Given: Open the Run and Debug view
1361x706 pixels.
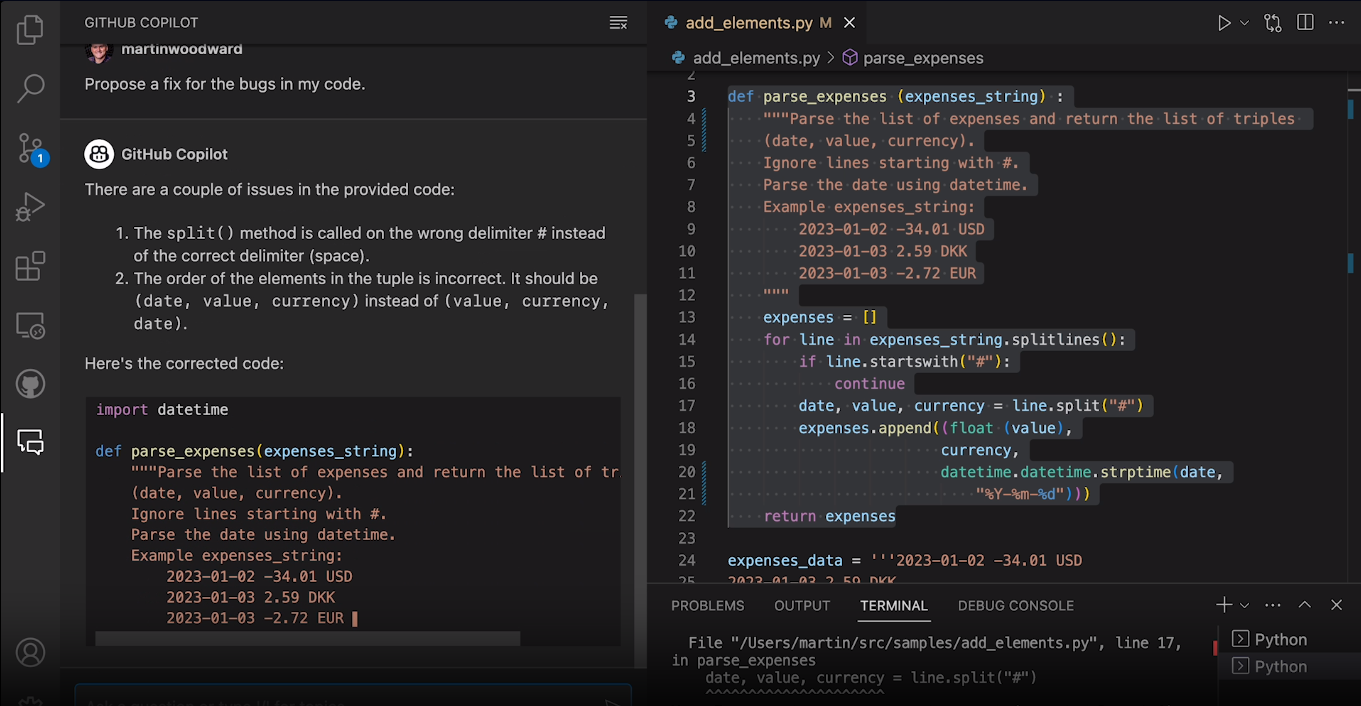Looking at the screenshot, I should point(29,207).
